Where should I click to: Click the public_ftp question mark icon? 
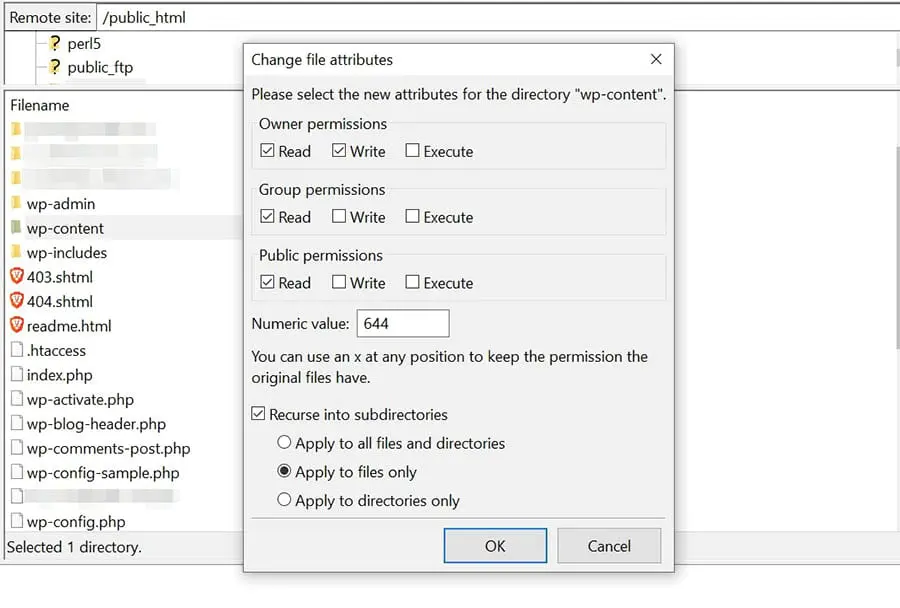55,67
